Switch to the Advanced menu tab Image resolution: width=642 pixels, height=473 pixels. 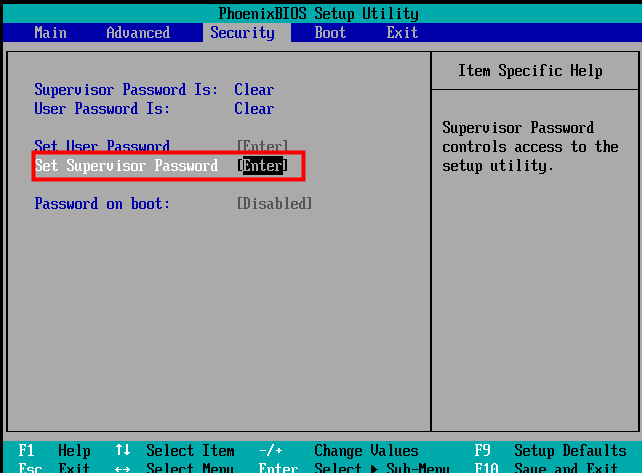138,33
